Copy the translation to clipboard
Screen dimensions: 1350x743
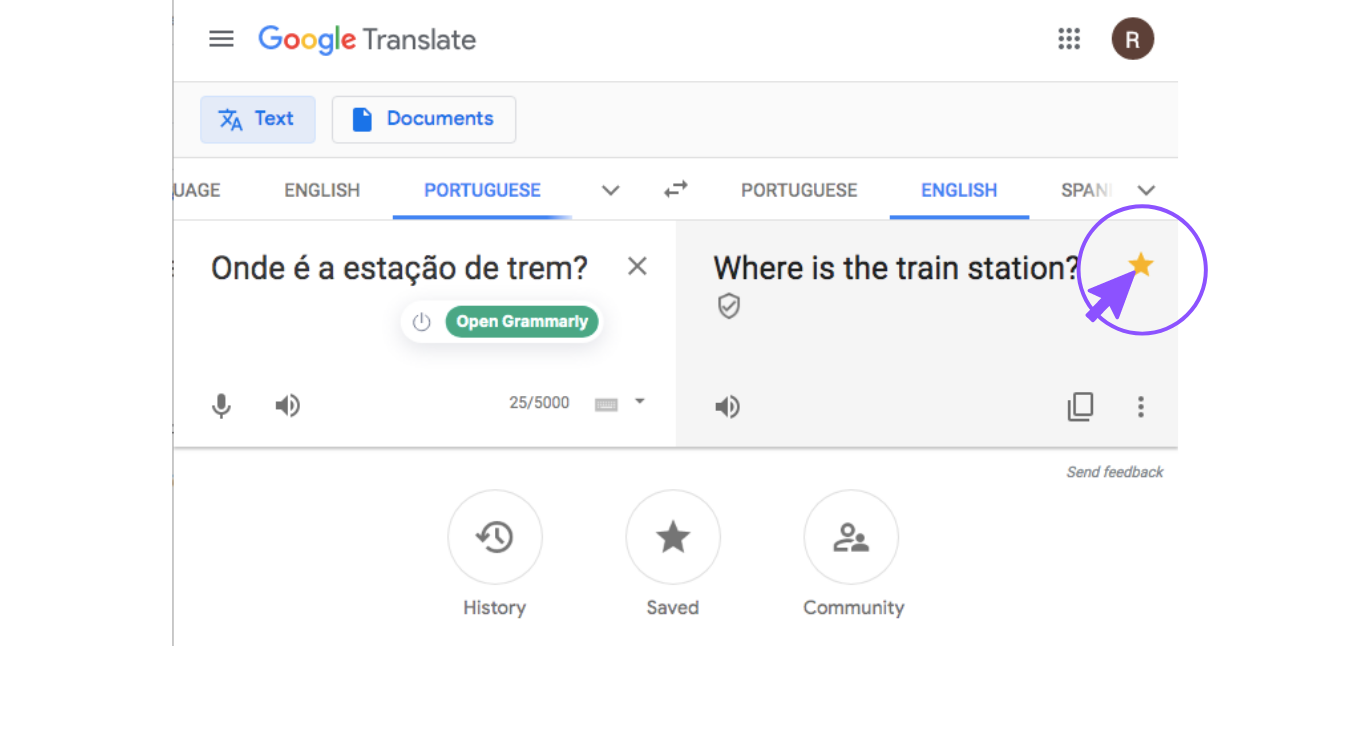tap(1080, 407)
